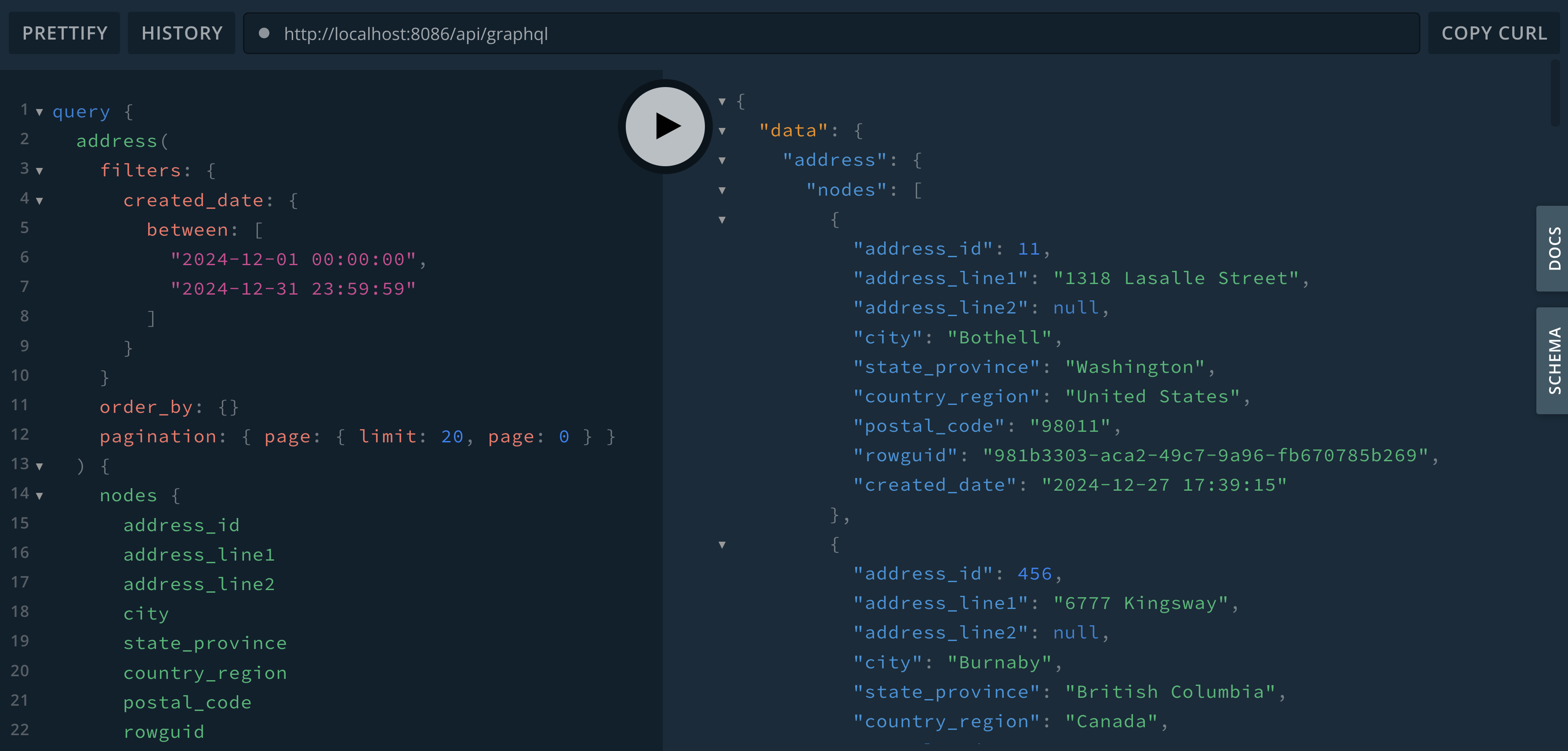Fold the created_date block on line 4
The width and height of the screenshot is (1568, 751).
[x=40, y=201]
